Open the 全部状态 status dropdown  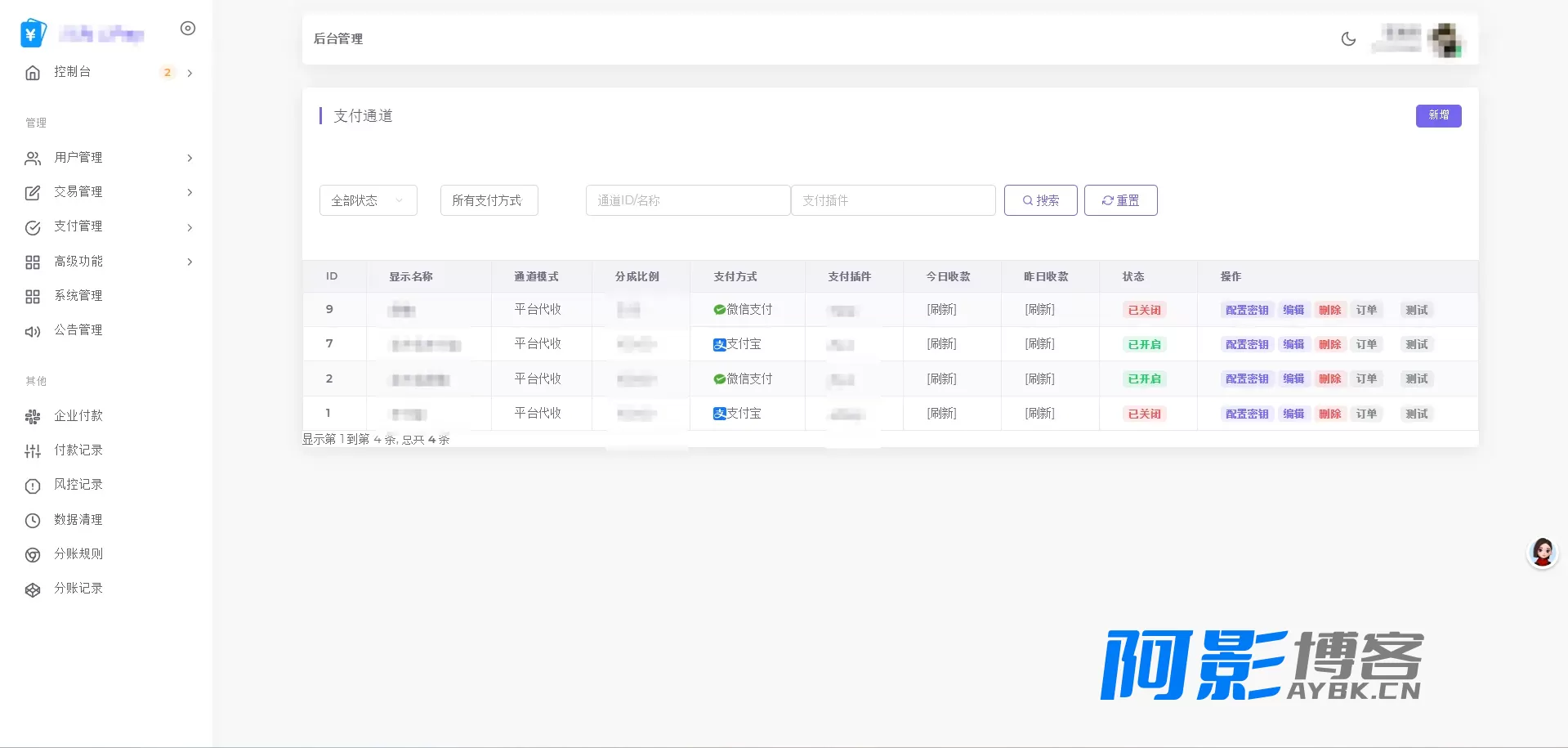click(368, 200)
